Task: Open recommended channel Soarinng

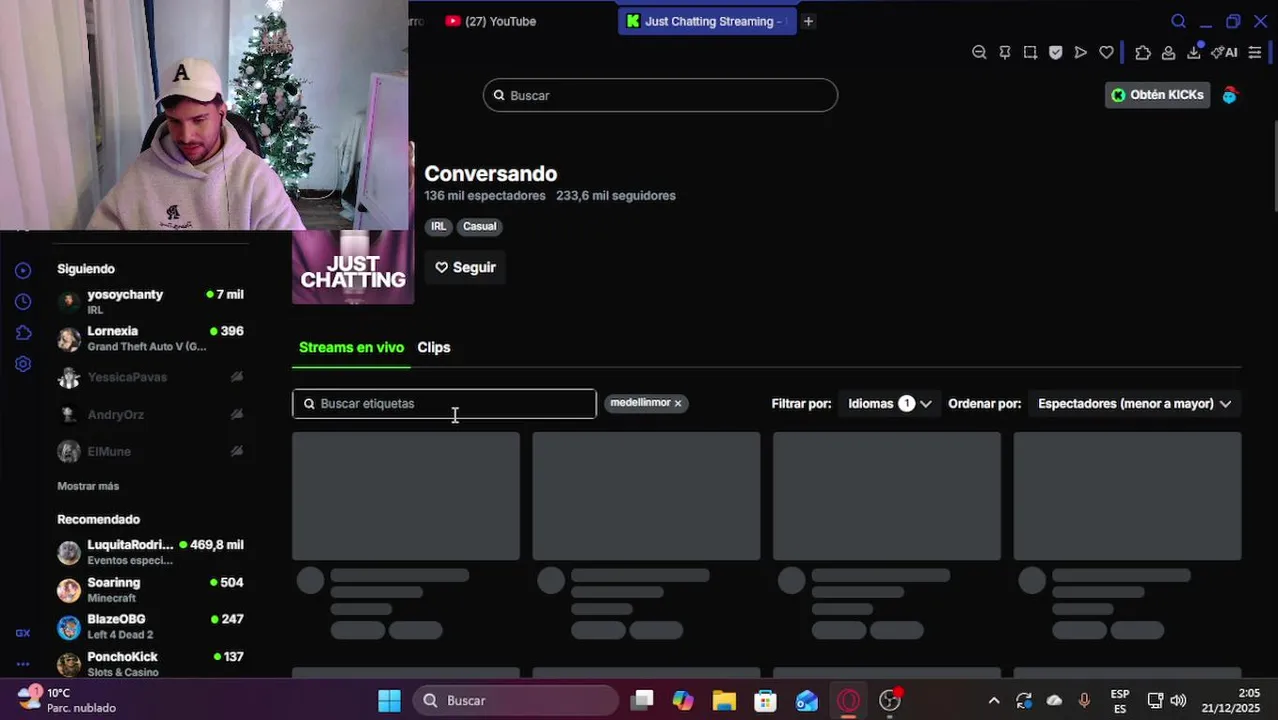Action: pos(150,589)
